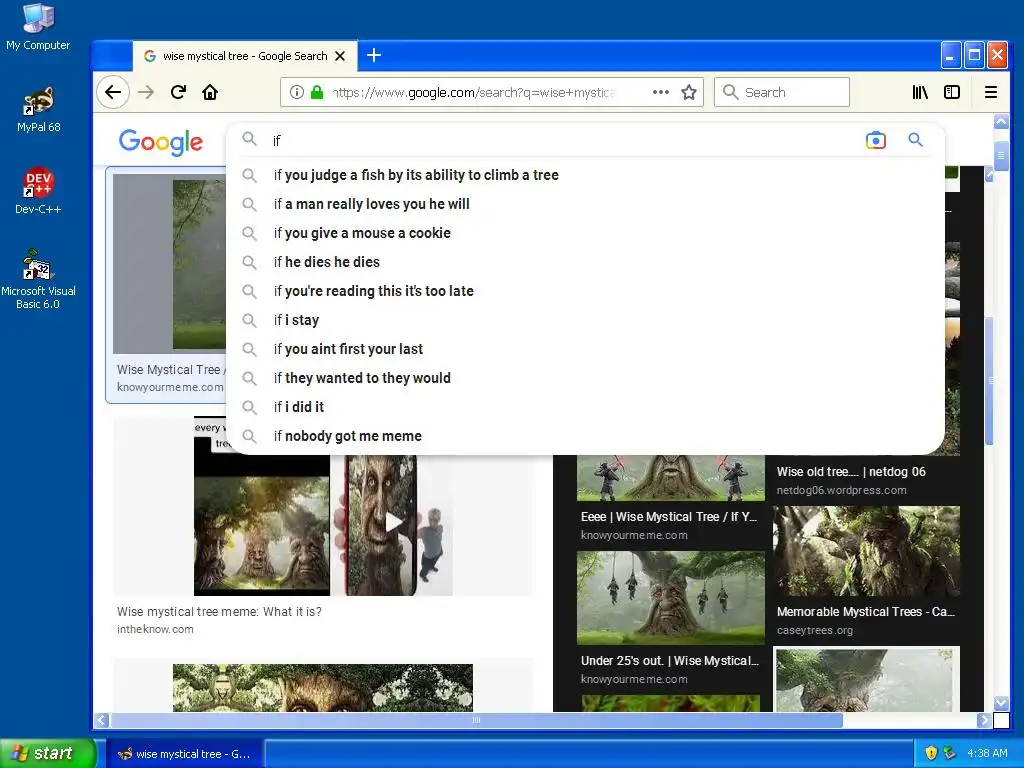The height and width of the screenshot is (768, 1024).
Task: Click archers and tree face thumbnail
Action: (x=671, y=477)
